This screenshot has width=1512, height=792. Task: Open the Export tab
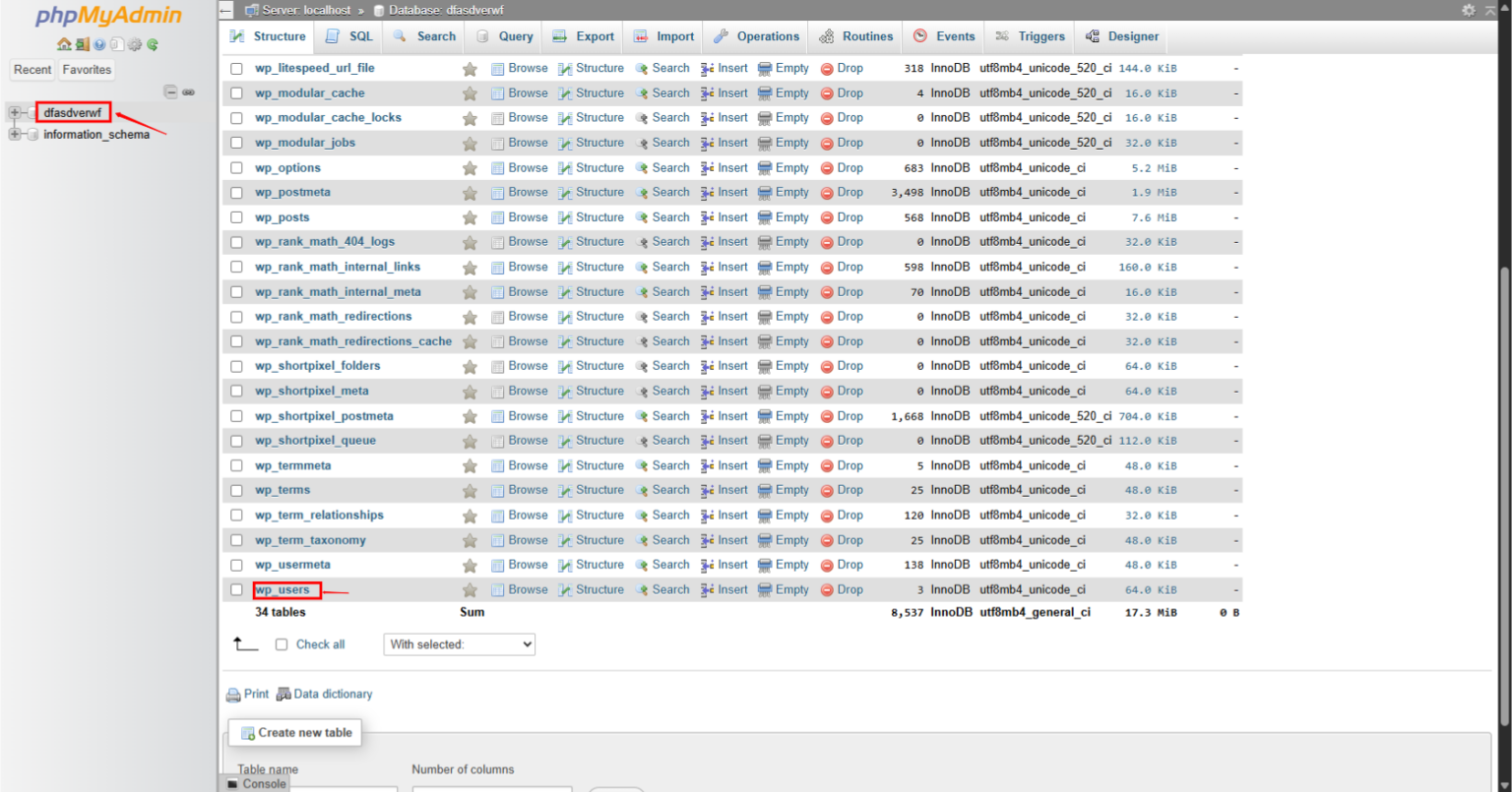[584, 36]
